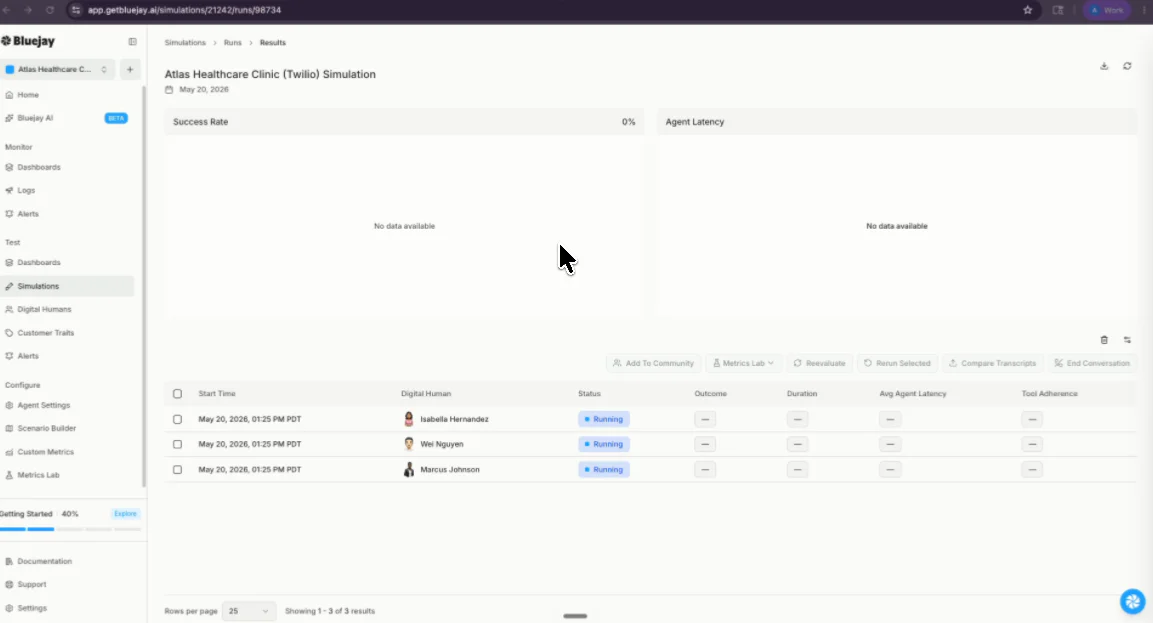
Task: Open column filter settings icon above table
Action: tap(1127, 340)
